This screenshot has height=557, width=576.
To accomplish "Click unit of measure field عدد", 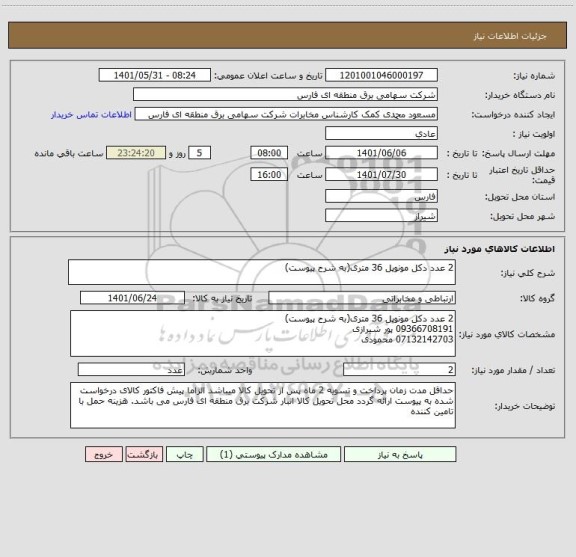I will point(131,370).
